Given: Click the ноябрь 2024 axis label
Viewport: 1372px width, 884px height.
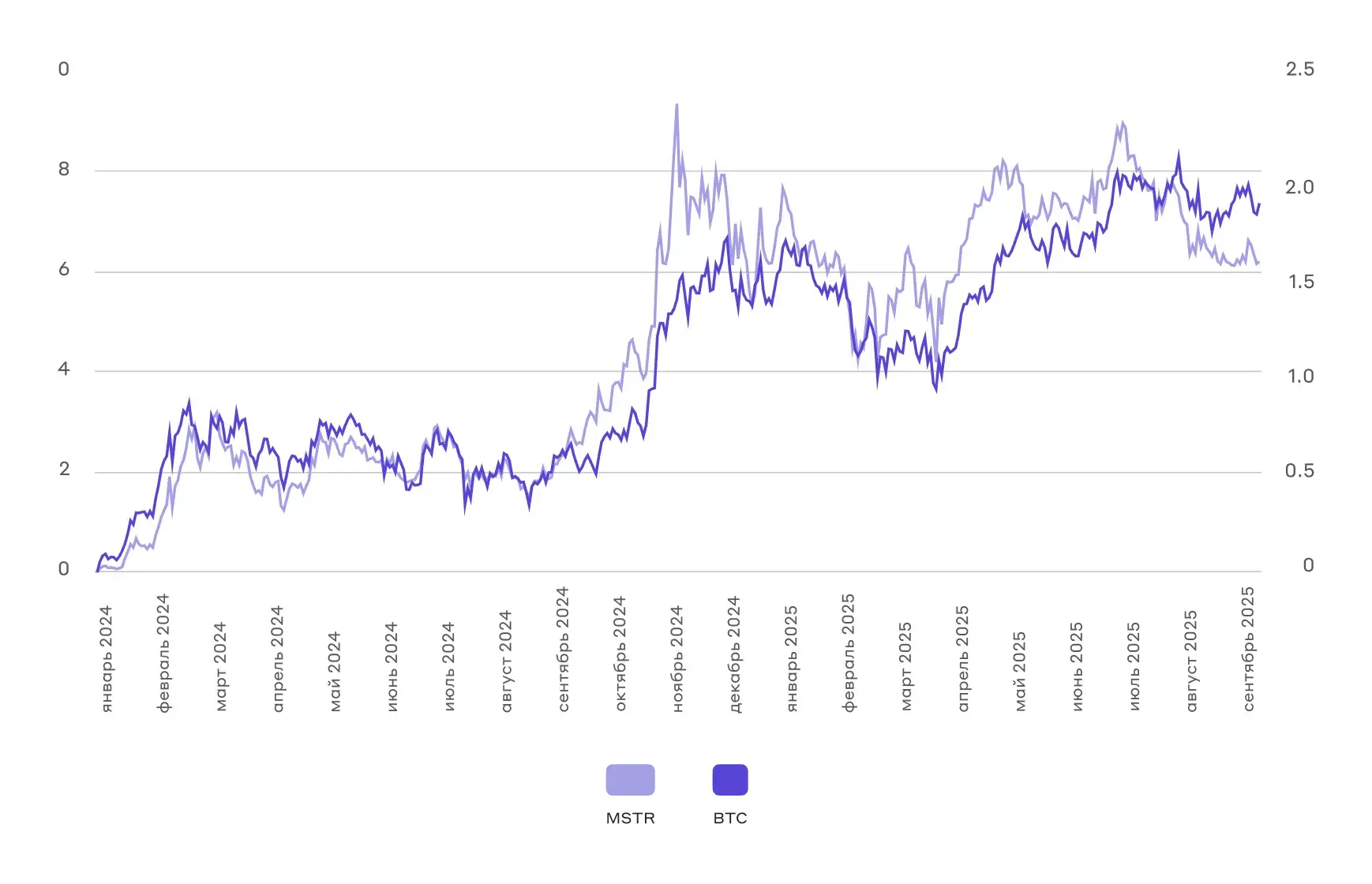Looking at the screenshot, I should click(x=677, y=659).
